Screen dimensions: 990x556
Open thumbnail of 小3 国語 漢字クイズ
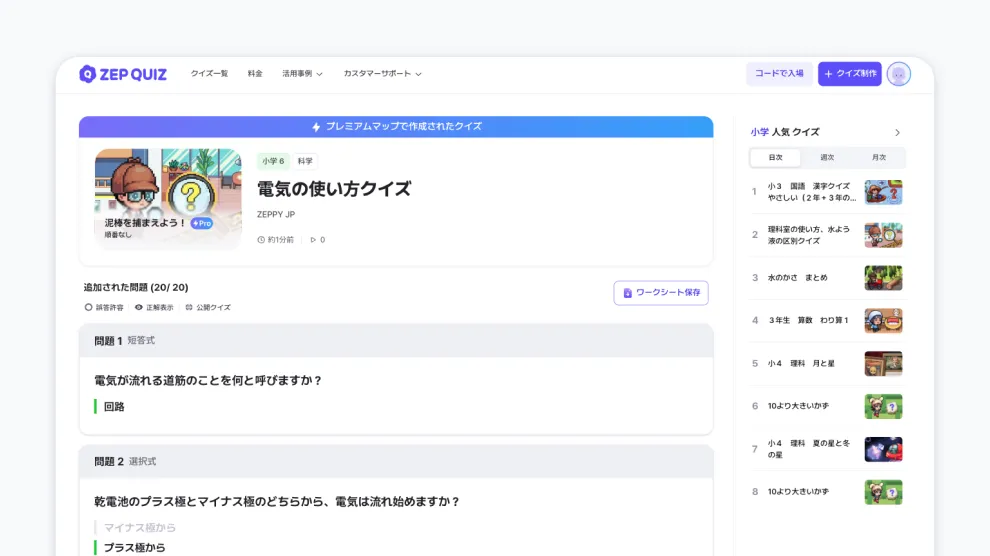tap(883, 192)
